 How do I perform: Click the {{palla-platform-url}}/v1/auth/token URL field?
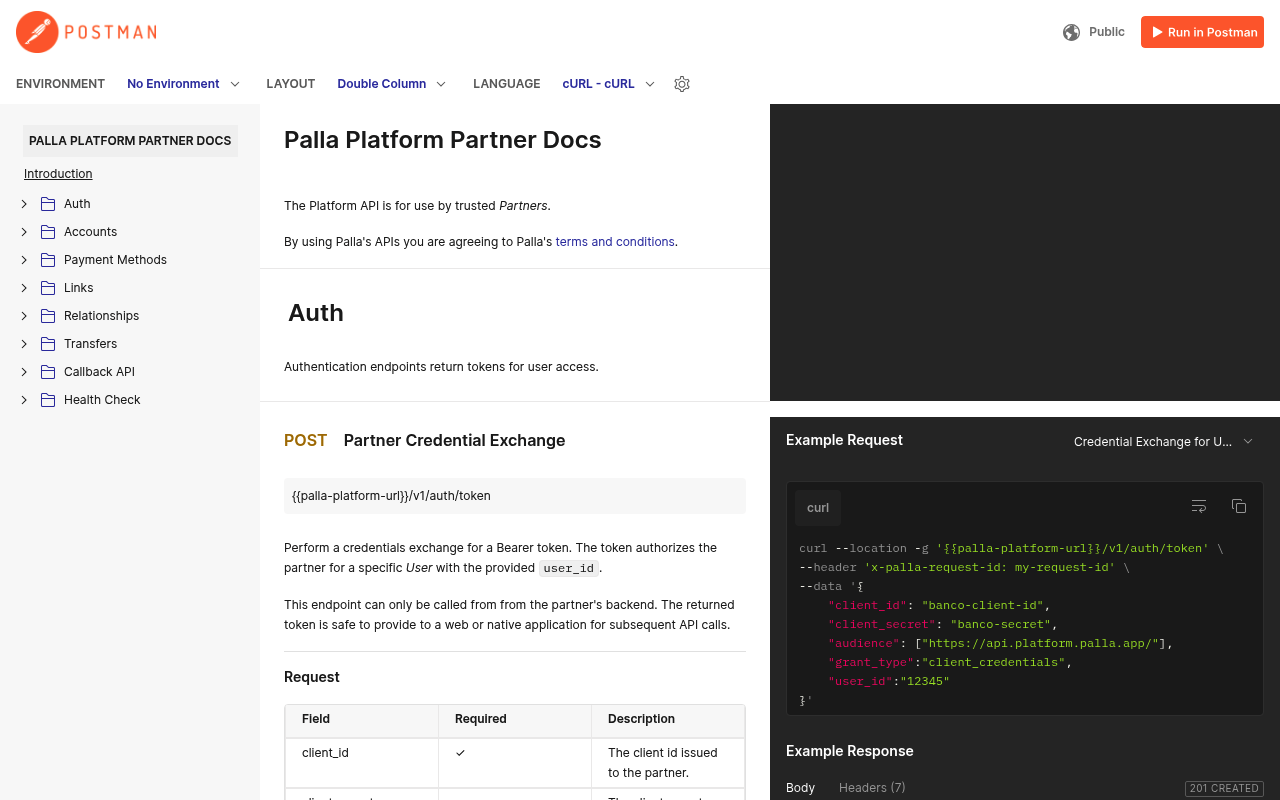click(x=515, y=496)
